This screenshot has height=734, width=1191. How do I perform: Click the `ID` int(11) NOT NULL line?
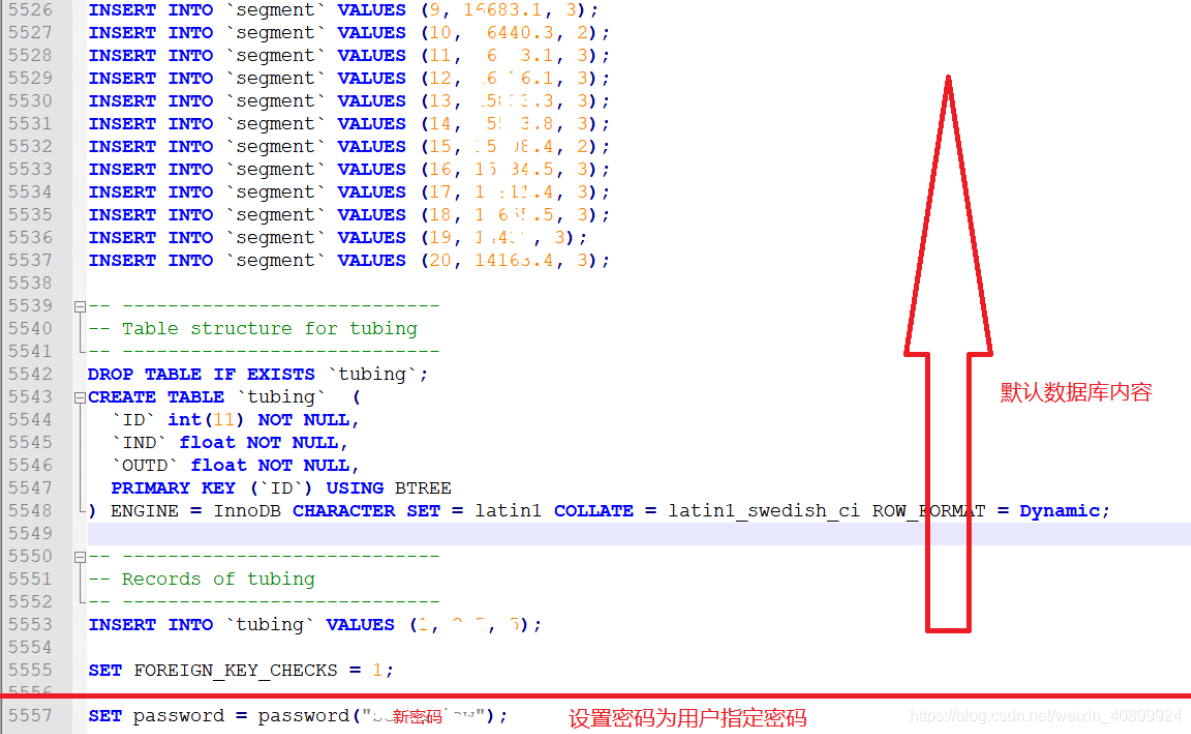(x=235, y=420)
